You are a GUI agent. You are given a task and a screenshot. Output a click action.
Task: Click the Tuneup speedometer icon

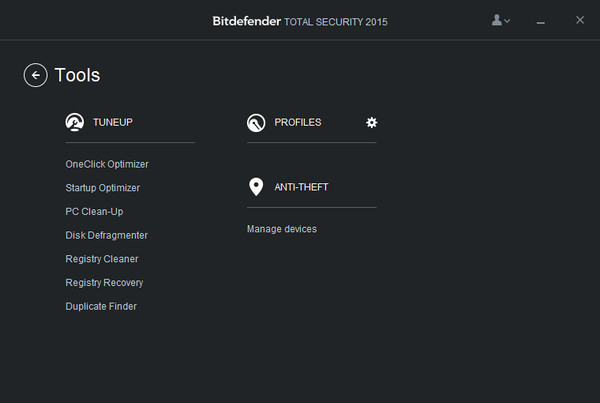click(74, 122)
